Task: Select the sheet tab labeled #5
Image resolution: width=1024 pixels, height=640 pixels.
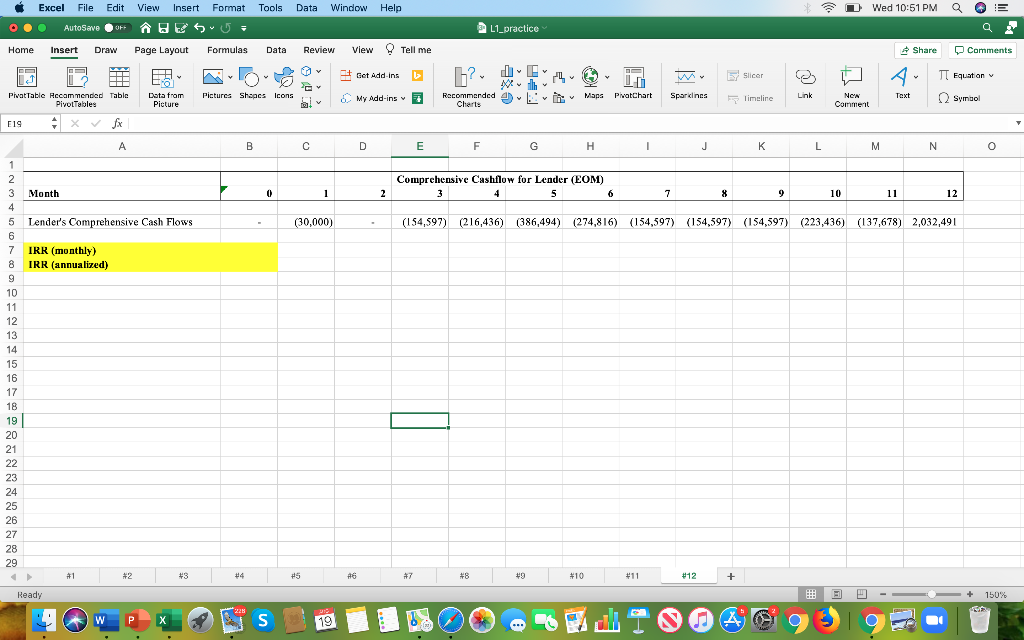Action: pyautogui.click(x=294, y=575)
